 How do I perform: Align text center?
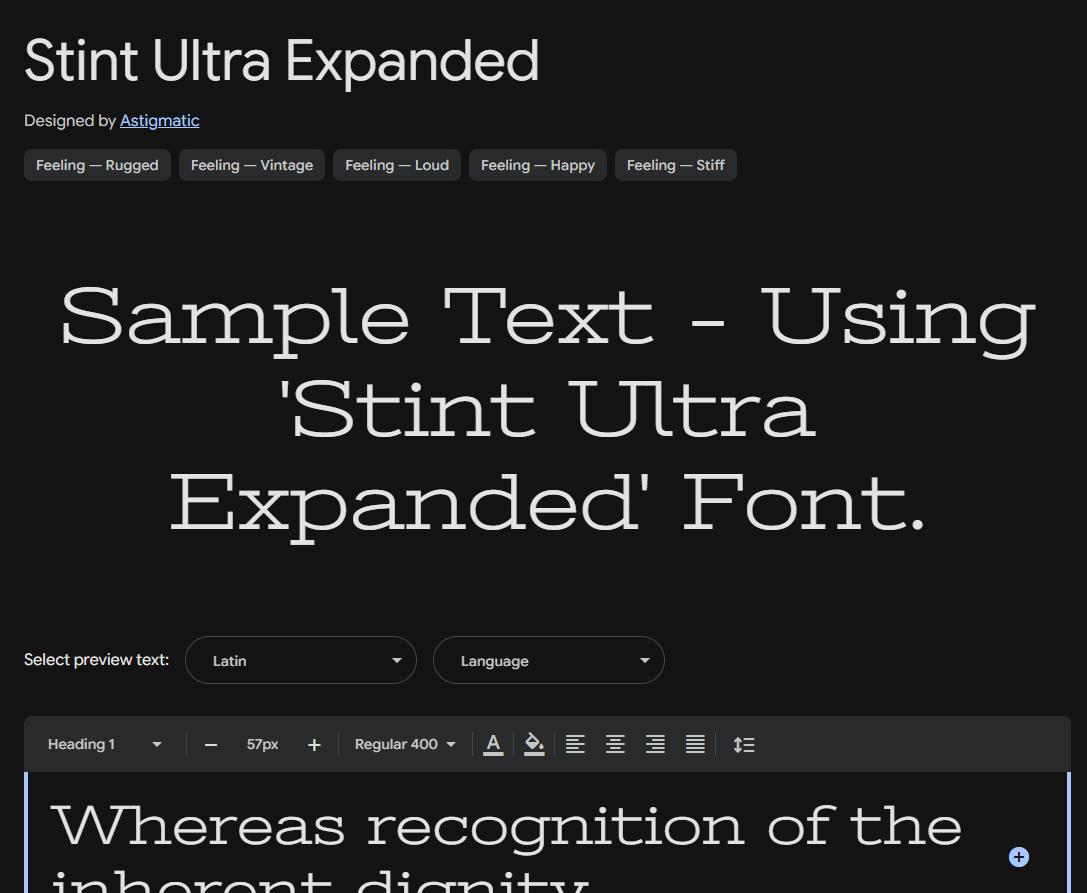(616, 745)
